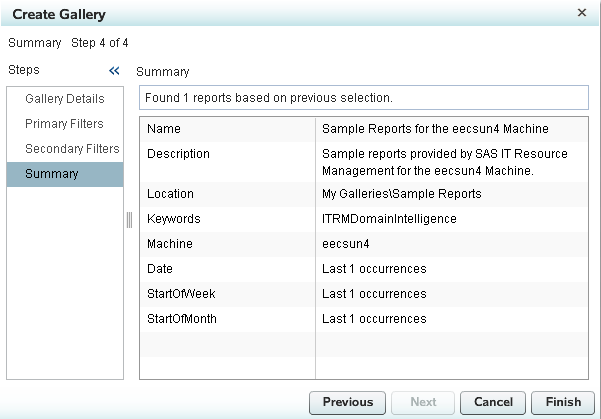
Task: Select 'Last 1 occurrences' in StartOfMonth row
Action: coord(374,319)
